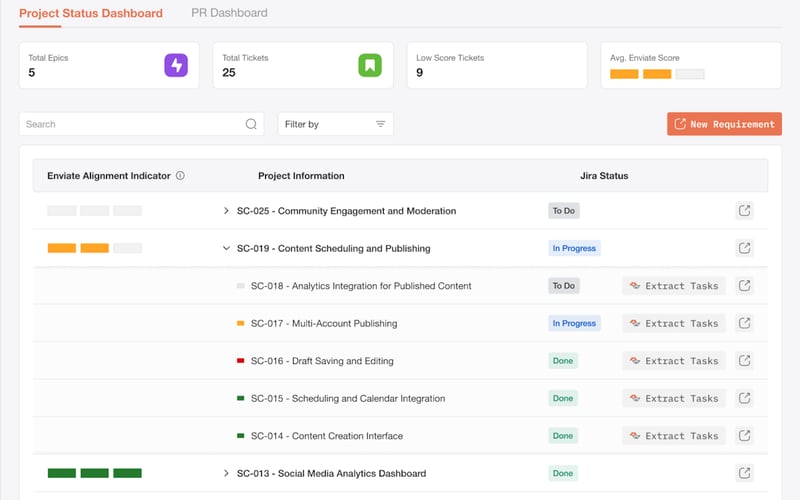Open SC-019 via its external link icon

[744, 248]
